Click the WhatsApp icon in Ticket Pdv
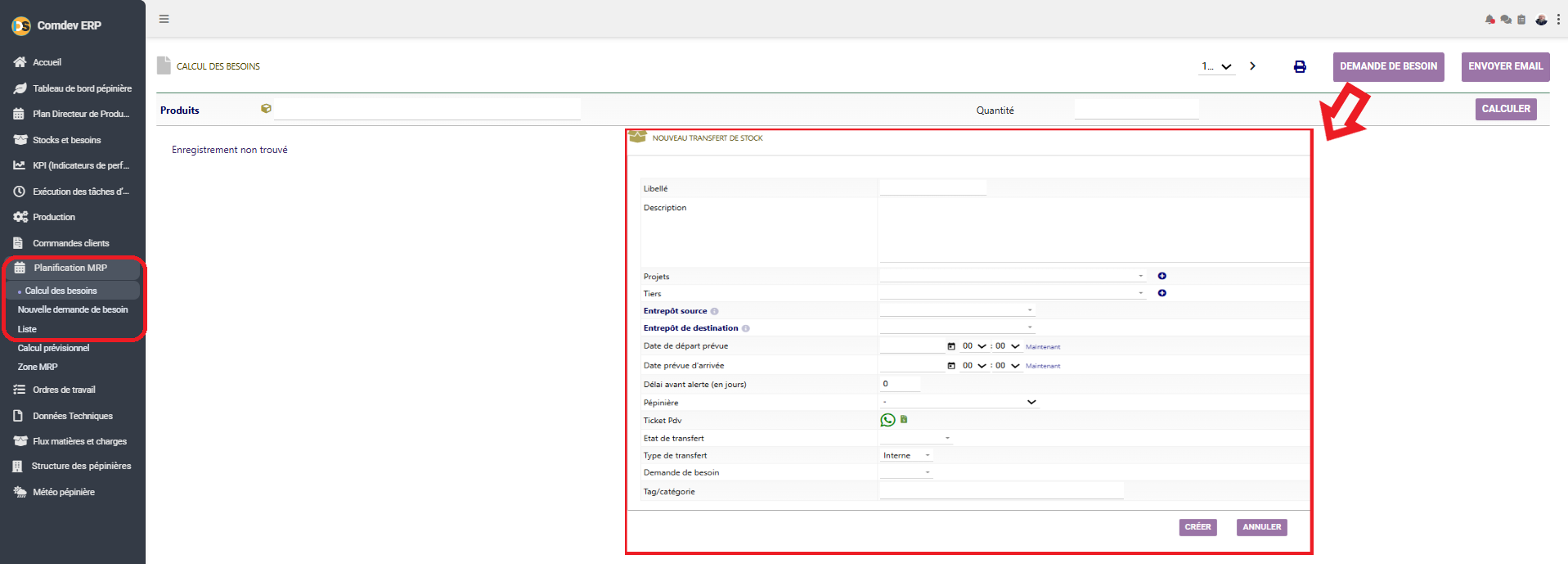 point(887,420)
